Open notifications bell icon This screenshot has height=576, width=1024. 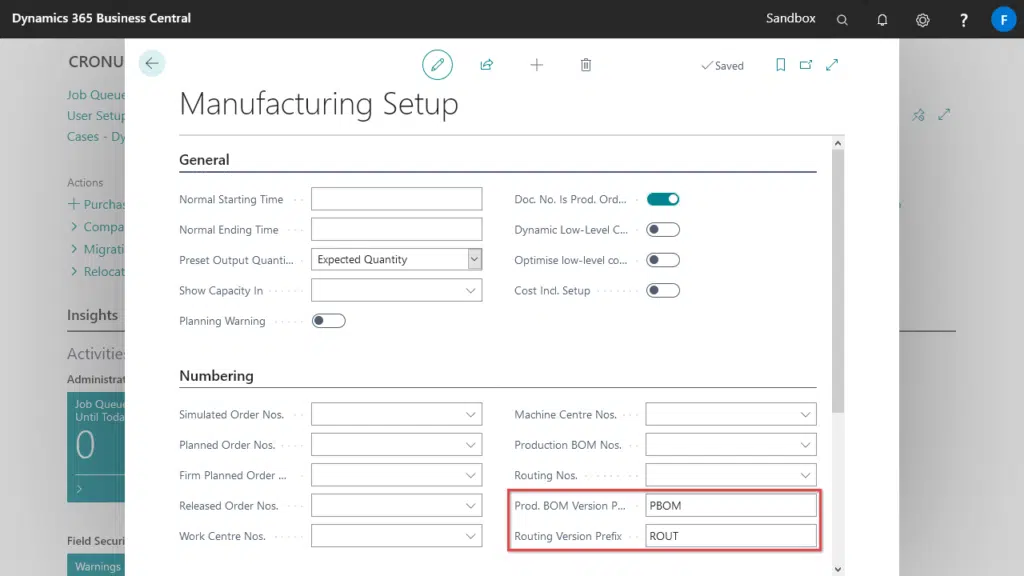coord(883,19)
